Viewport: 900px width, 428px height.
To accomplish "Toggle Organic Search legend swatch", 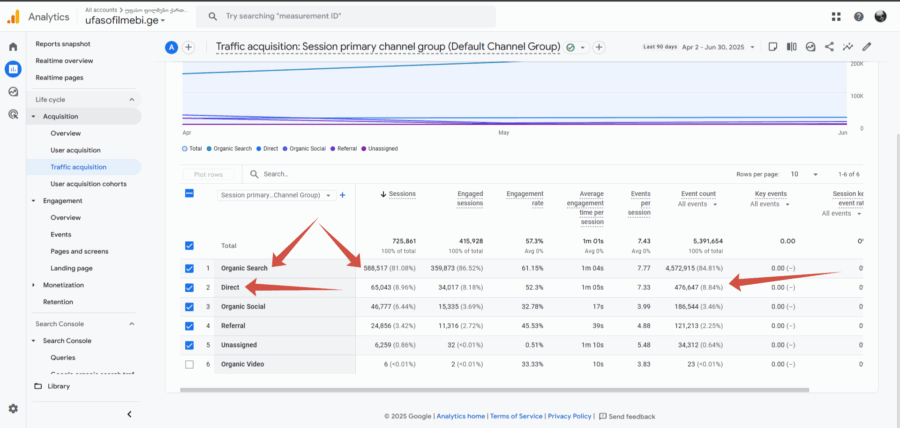I will [x=209, y=149].
